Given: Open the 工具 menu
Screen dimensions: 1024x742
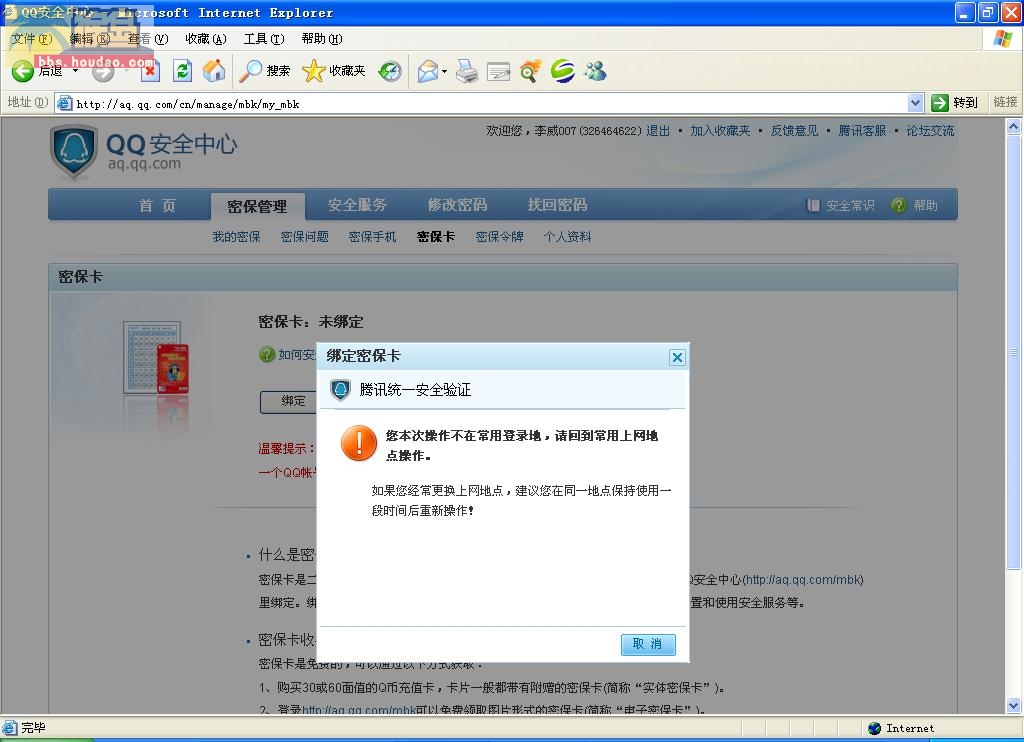Looking at the screenshot, I should click(264, 39).
